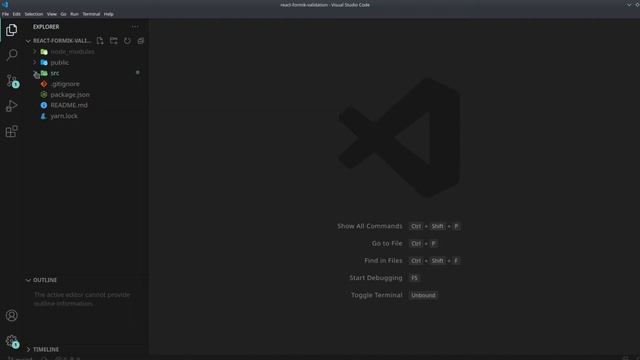Click the Unbound keybinding badge
The width and height of the screenshot is (640, 360).
coord(423,295)
